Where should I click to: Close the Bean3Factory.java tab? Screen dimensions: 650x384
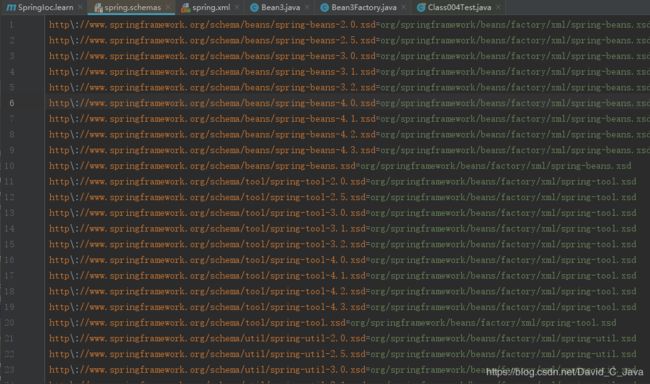tap(403, 7)
